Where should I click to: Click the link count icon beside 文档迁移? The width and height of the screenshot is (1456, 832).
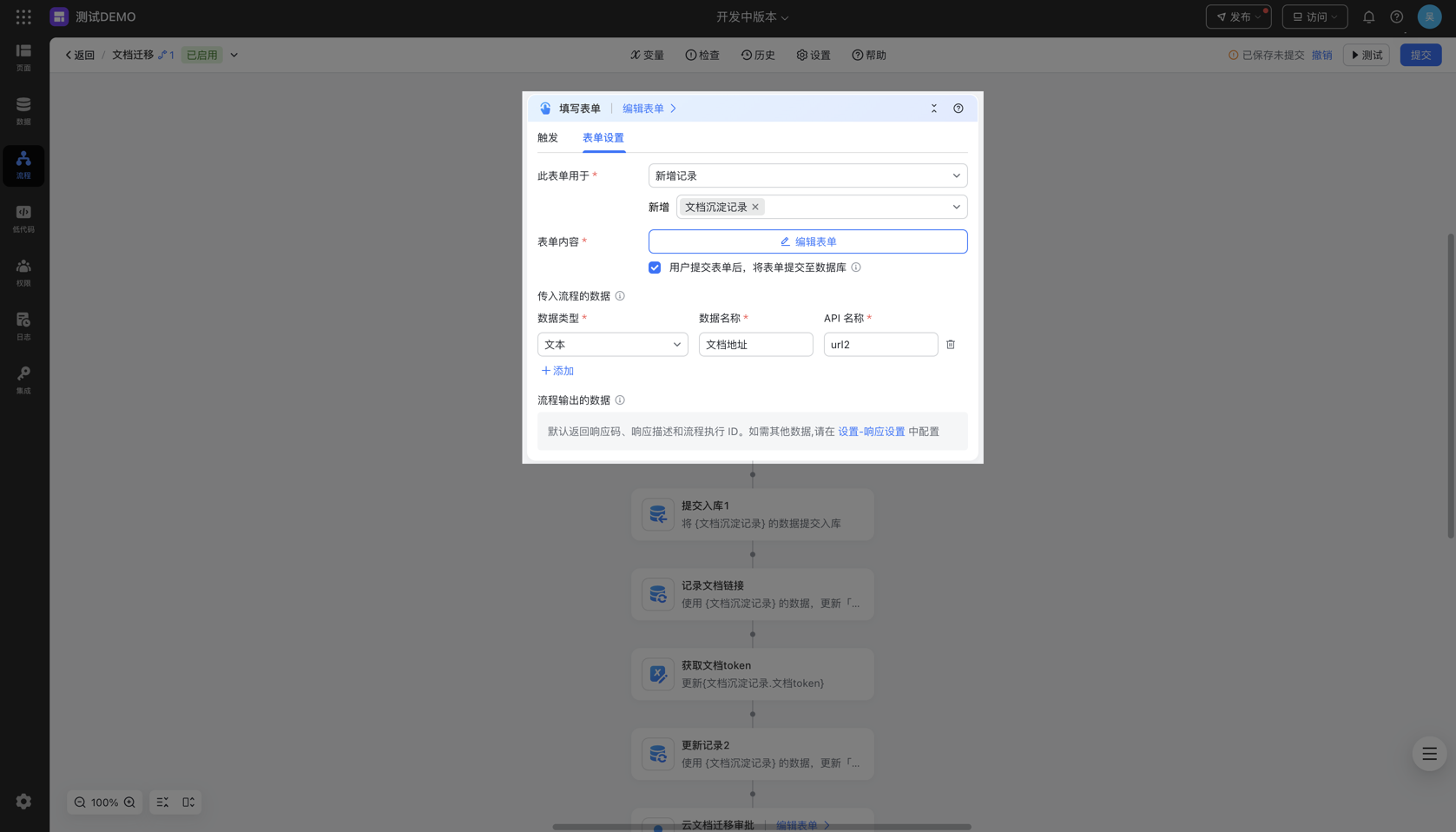[x=166, y=55]
